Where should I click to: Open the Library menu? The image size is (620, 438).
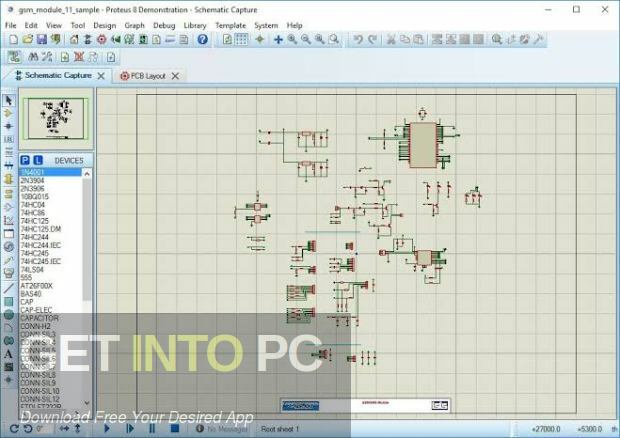click(x=195, y=25)
